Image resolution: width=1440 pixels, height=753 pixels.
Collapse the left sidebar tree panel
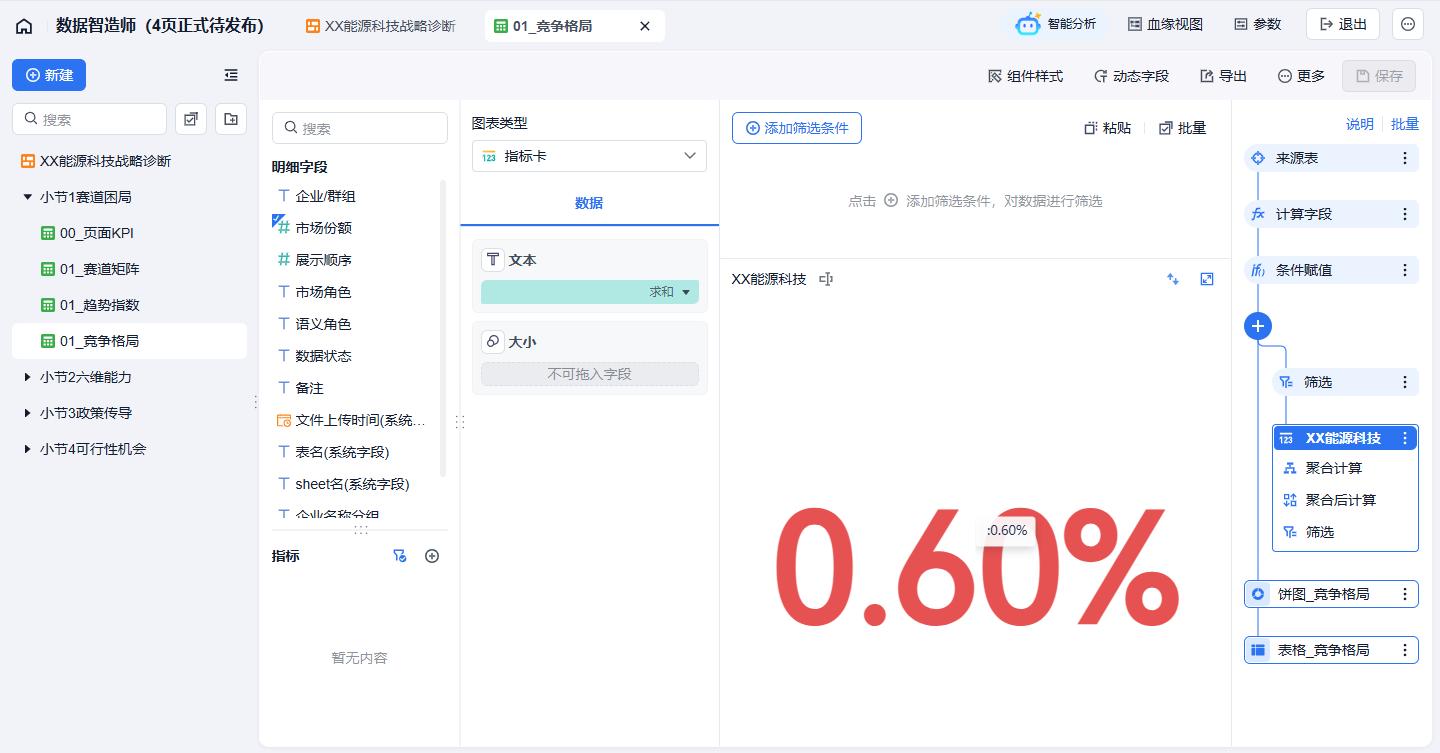pos(231,75)
